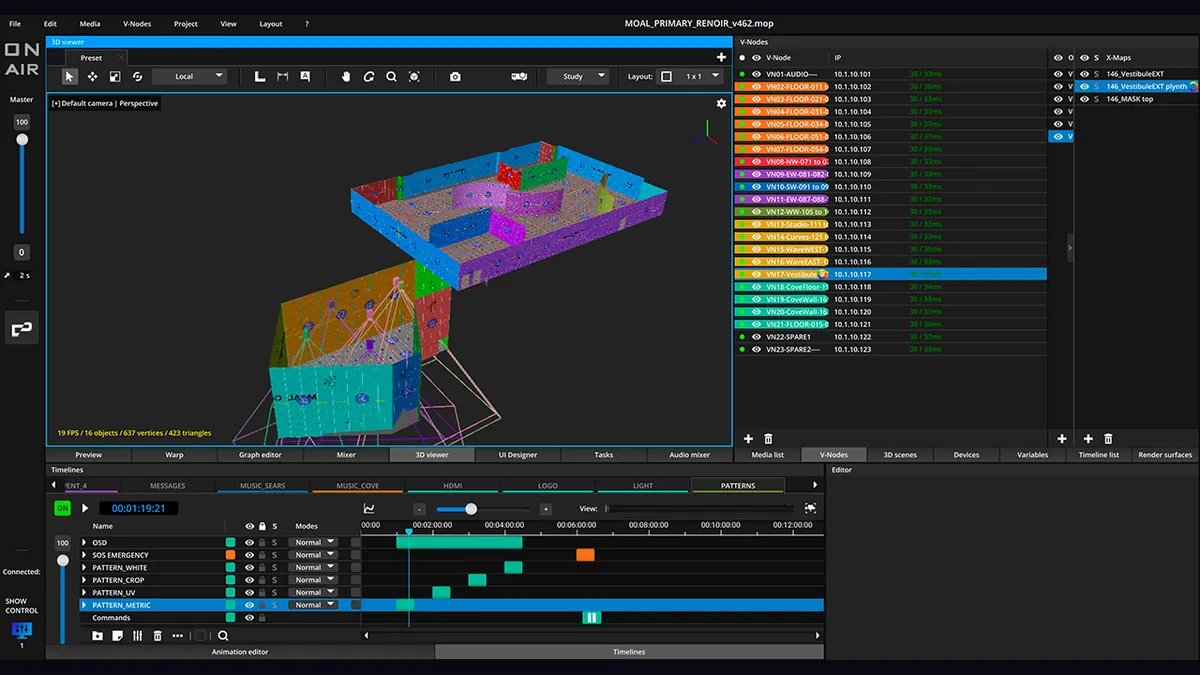1200x675 pixels.
Task: Add a new V-Node with plus icon
Action: 748,439
